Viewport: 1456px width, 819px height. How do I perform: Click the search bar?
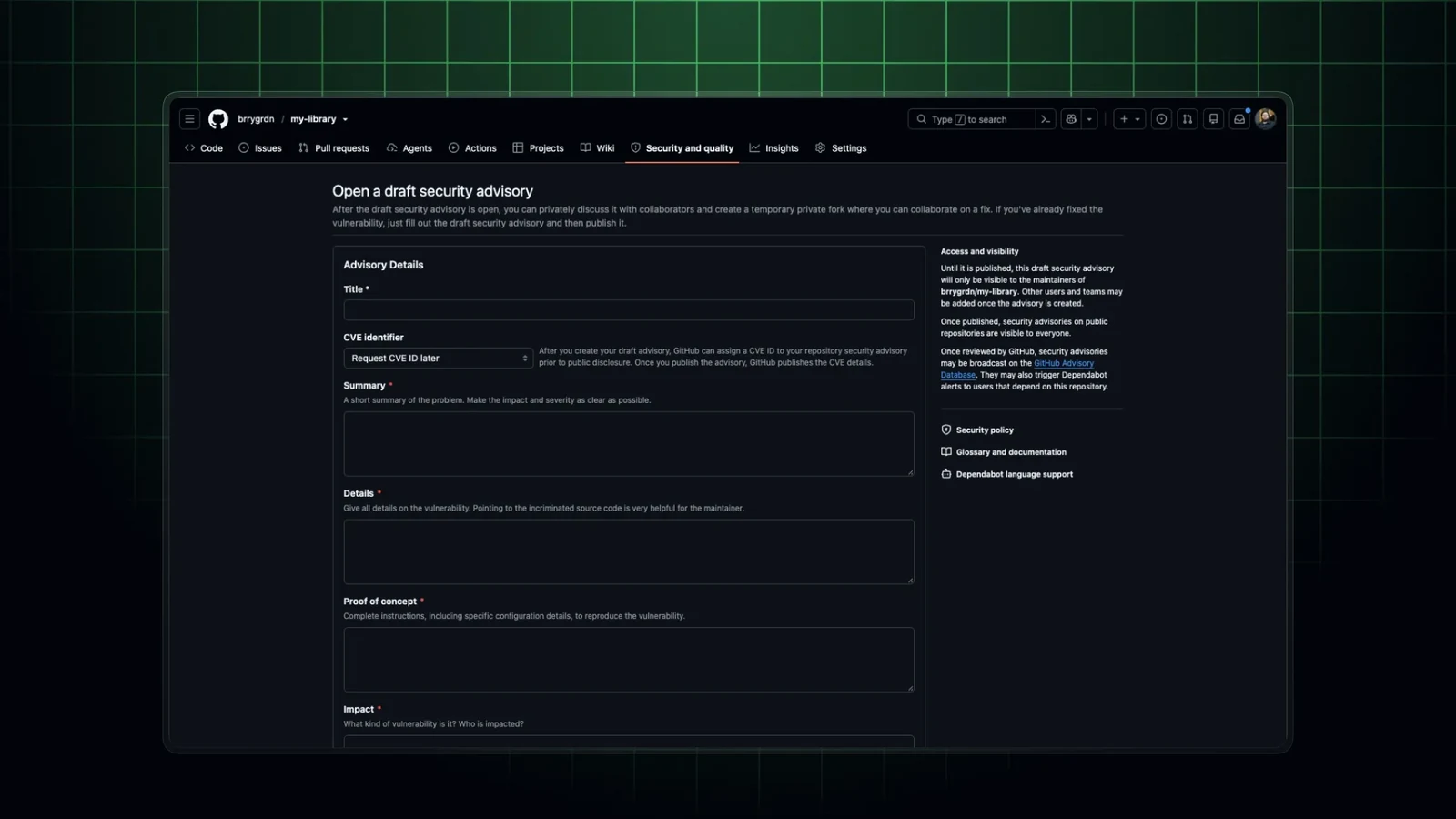pos(971,119)
